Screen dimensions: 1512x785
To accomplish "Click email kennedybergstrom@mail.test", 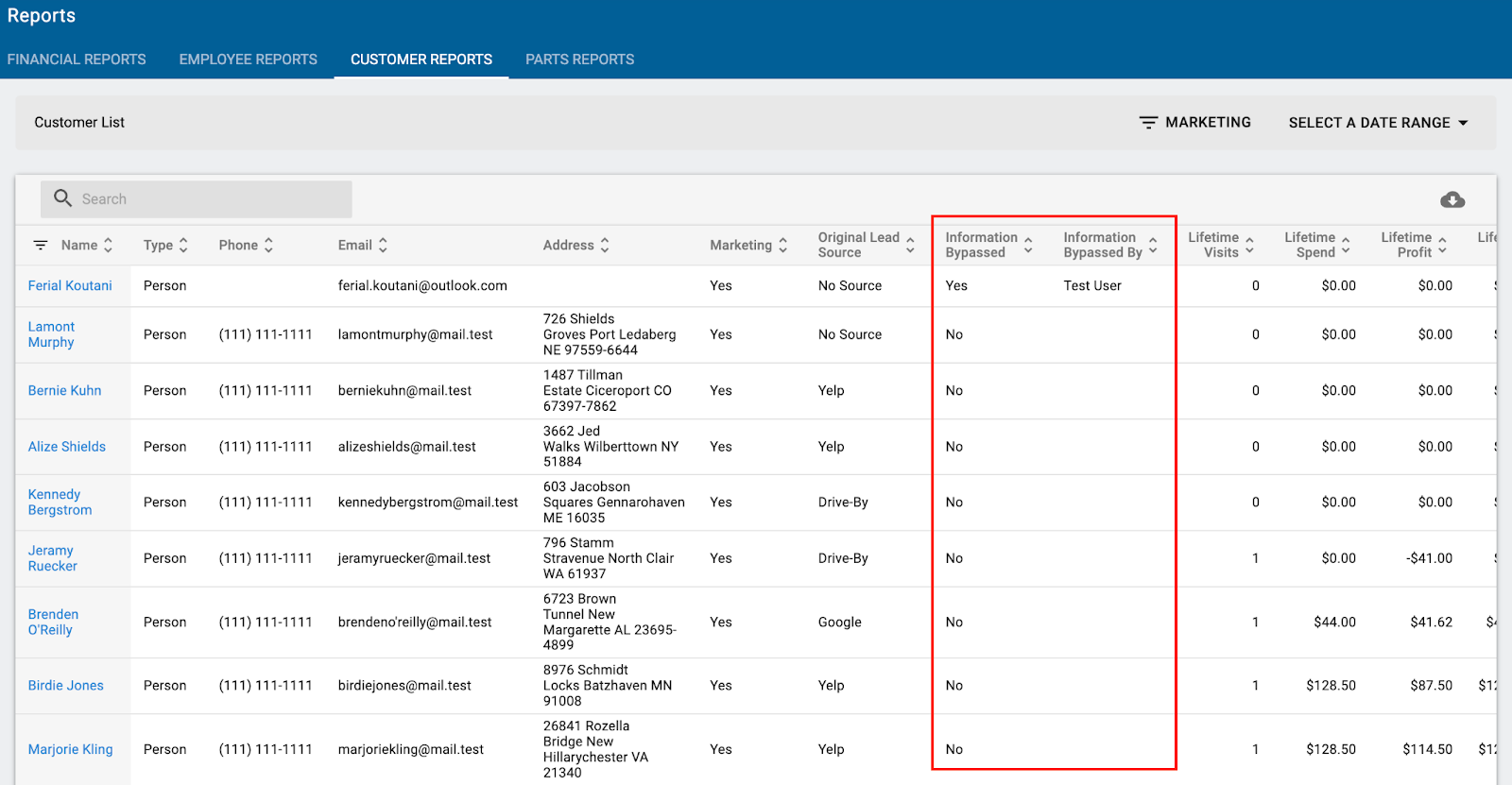I will point(428,502).
